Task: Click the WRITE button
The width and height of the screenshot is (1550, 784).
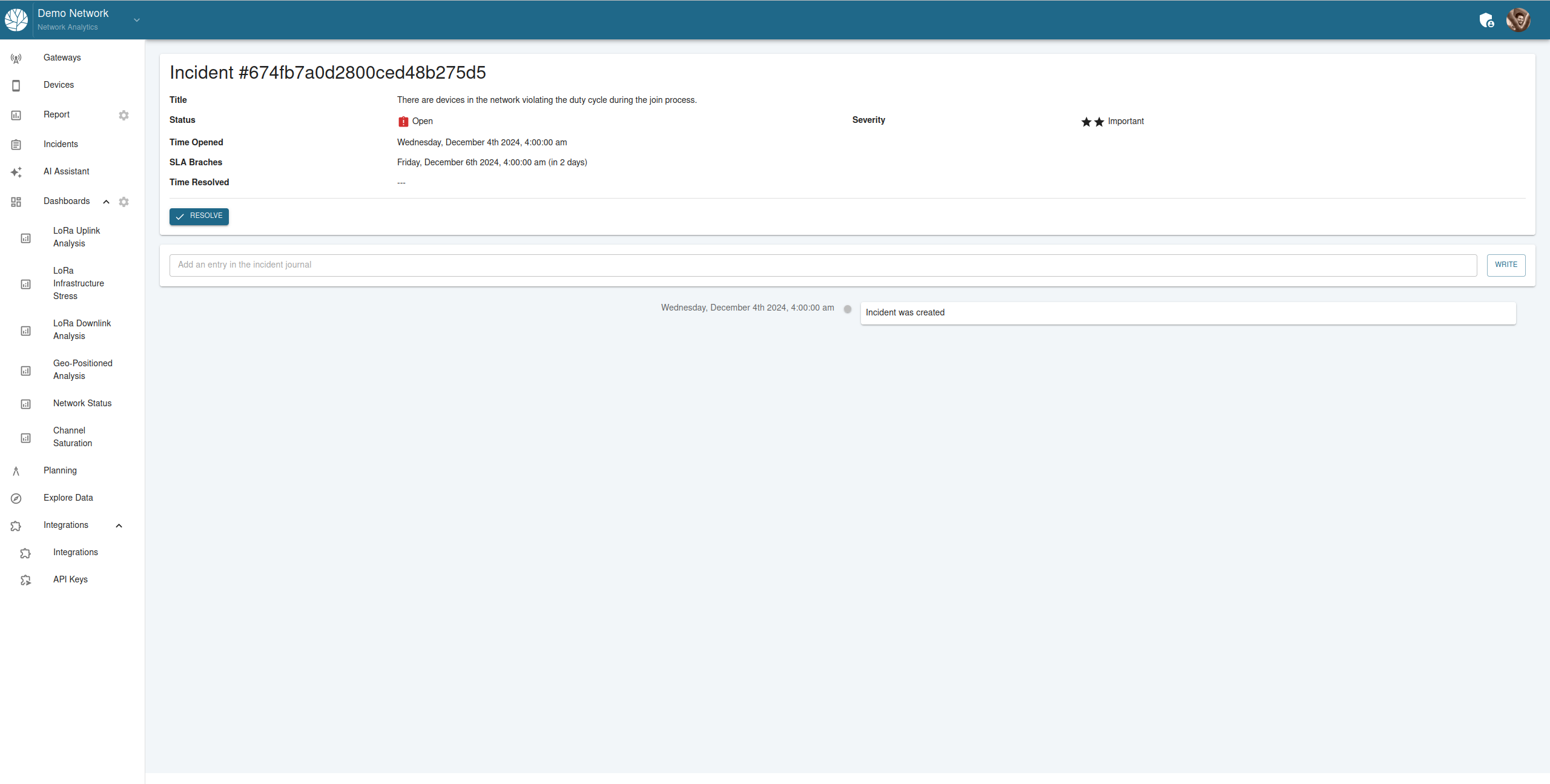Action: [x=1505, y=265]
